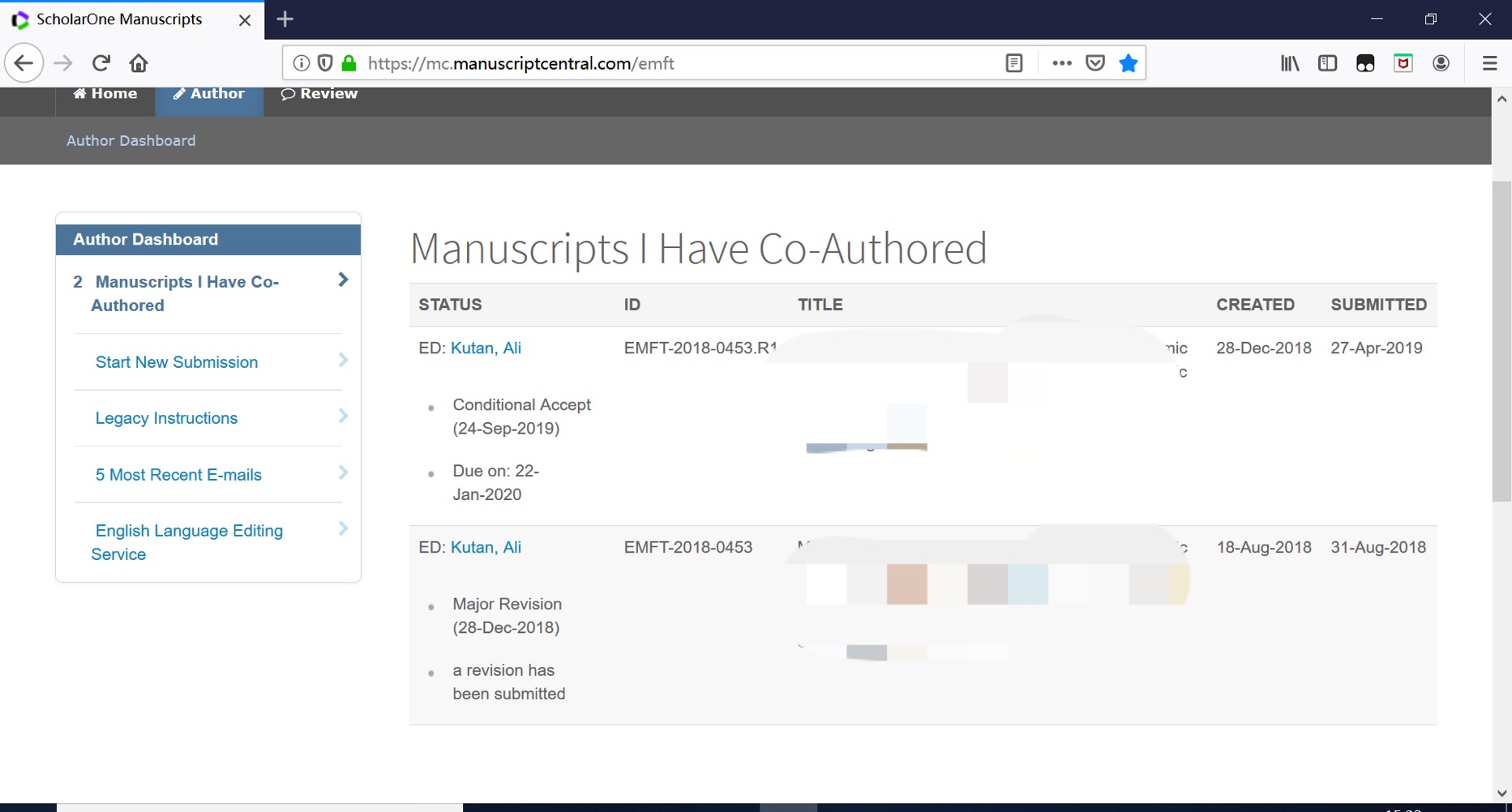Click the browser Back arrow button

(24, 63)
